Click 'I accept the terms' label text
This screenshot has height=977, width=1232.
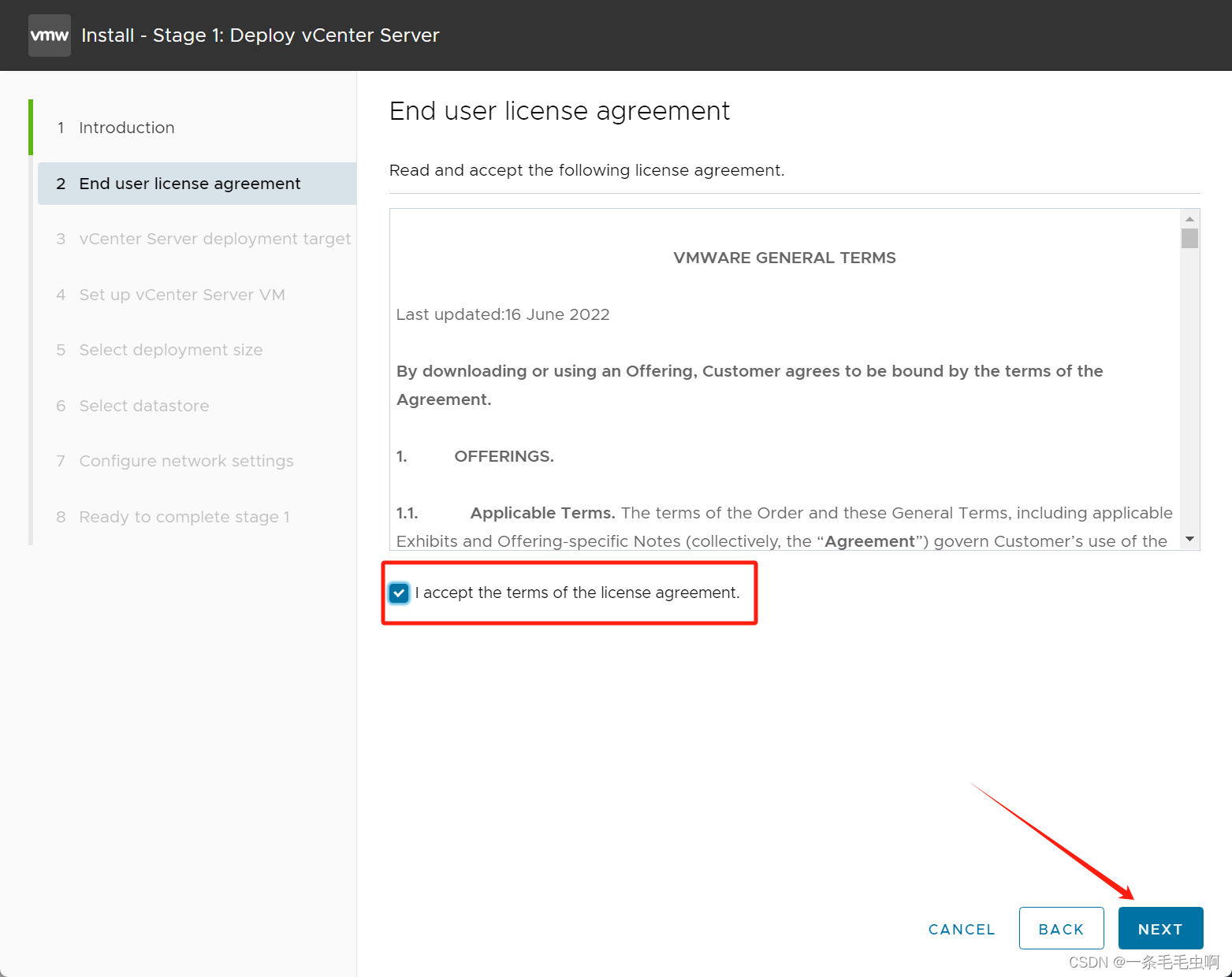[578, 593]
